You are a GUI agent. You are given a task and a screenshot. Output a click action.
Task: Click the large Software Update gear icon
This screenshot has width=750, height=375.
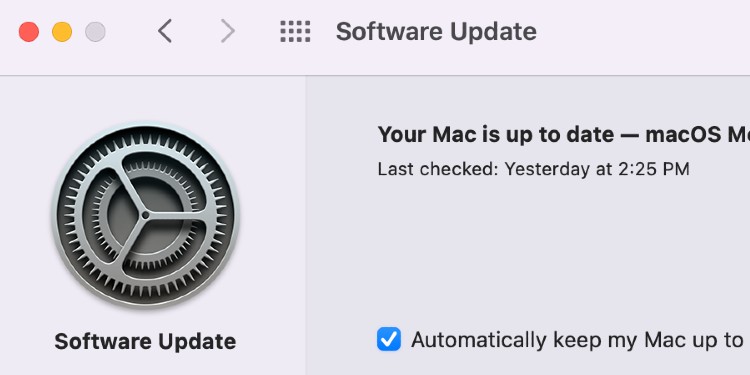145,216
